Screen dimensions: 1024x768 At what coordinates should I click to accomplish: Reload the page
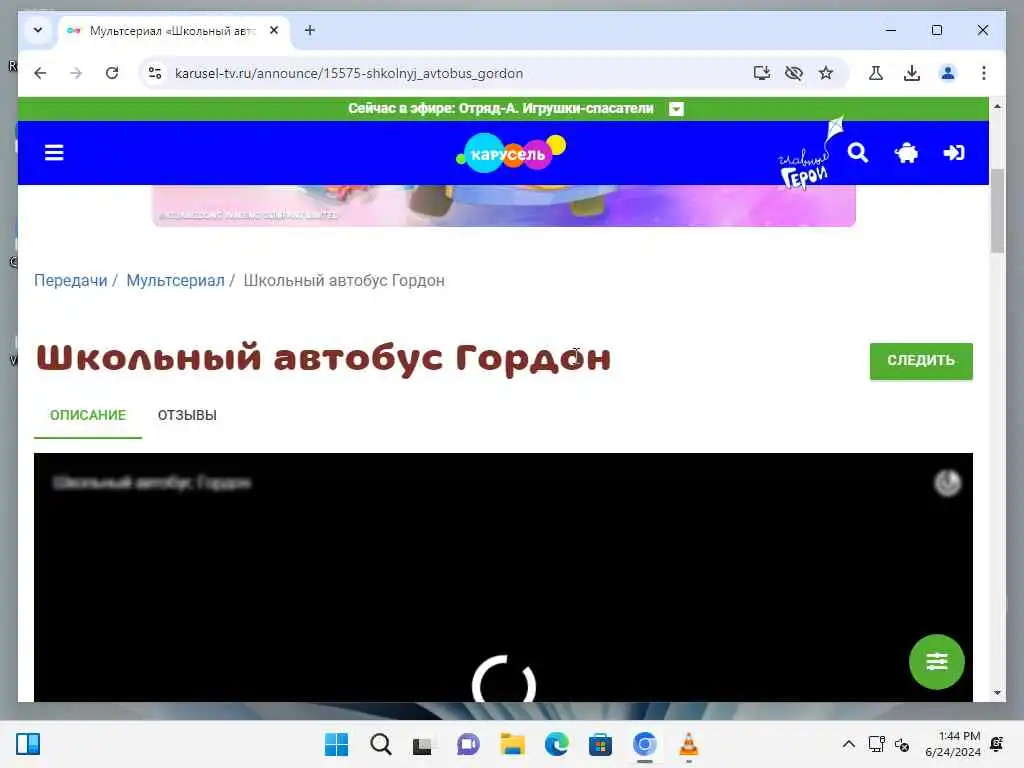point(112,73)
